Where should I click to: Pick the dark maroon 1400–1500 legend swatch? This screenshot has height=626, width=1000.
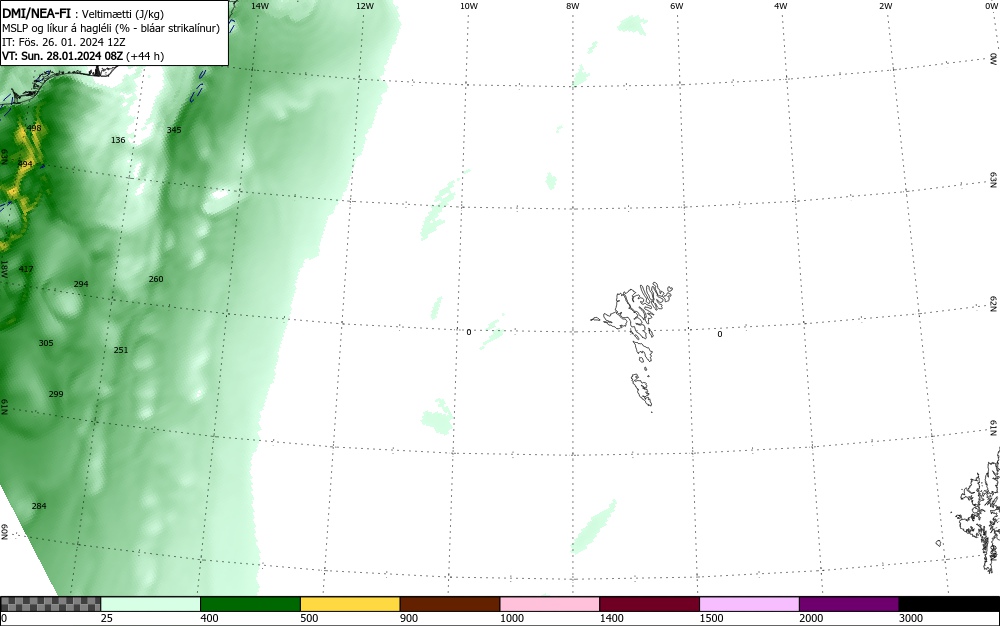[x=649, y=604]
